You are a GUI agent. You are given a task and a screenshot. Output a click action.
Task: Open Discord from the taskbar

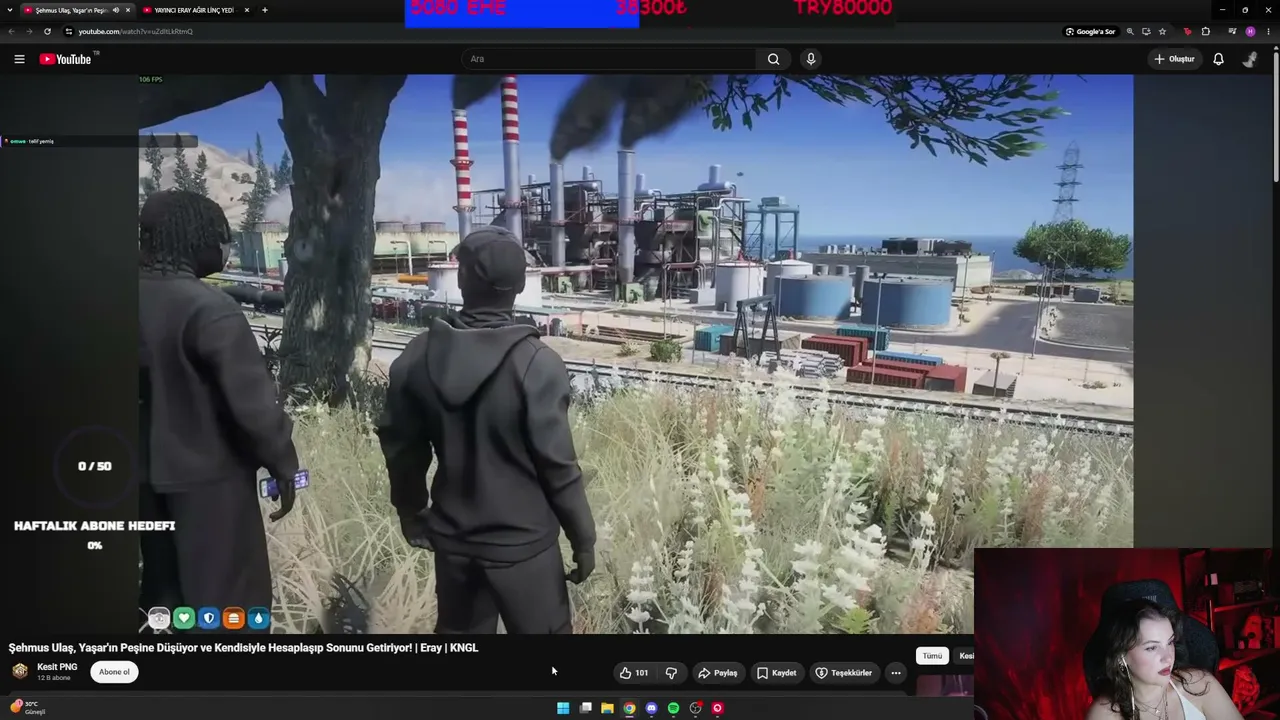pyautogui.click(x=651, y=708)
